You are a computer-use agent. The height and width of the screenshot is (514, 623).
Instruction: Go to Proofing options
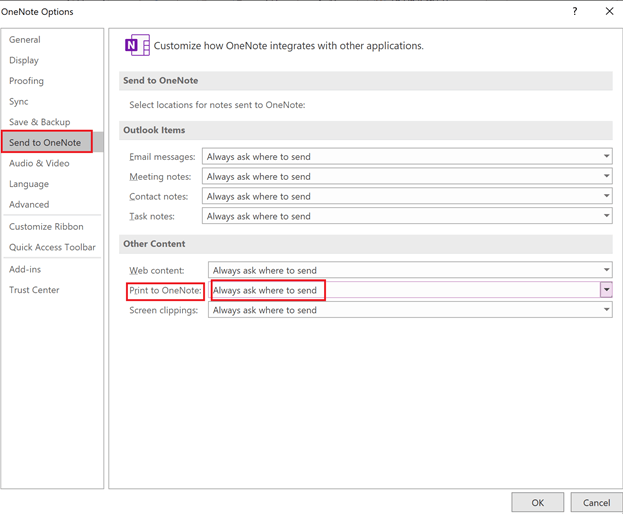pyautogui.click(x=26, y=81)
